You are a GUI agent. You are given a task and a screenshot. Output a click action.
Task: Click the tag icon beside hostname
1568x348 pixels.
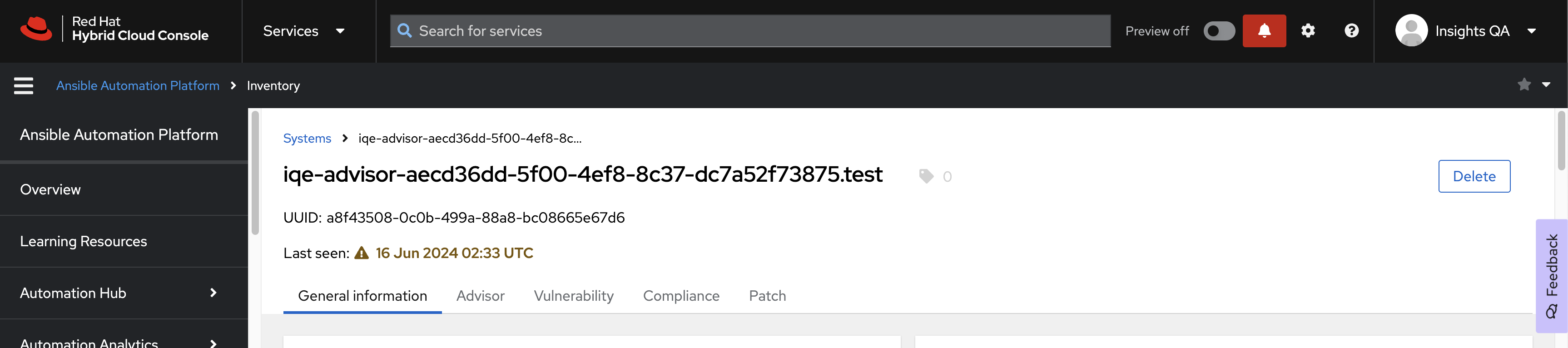[x=926, y=176]
